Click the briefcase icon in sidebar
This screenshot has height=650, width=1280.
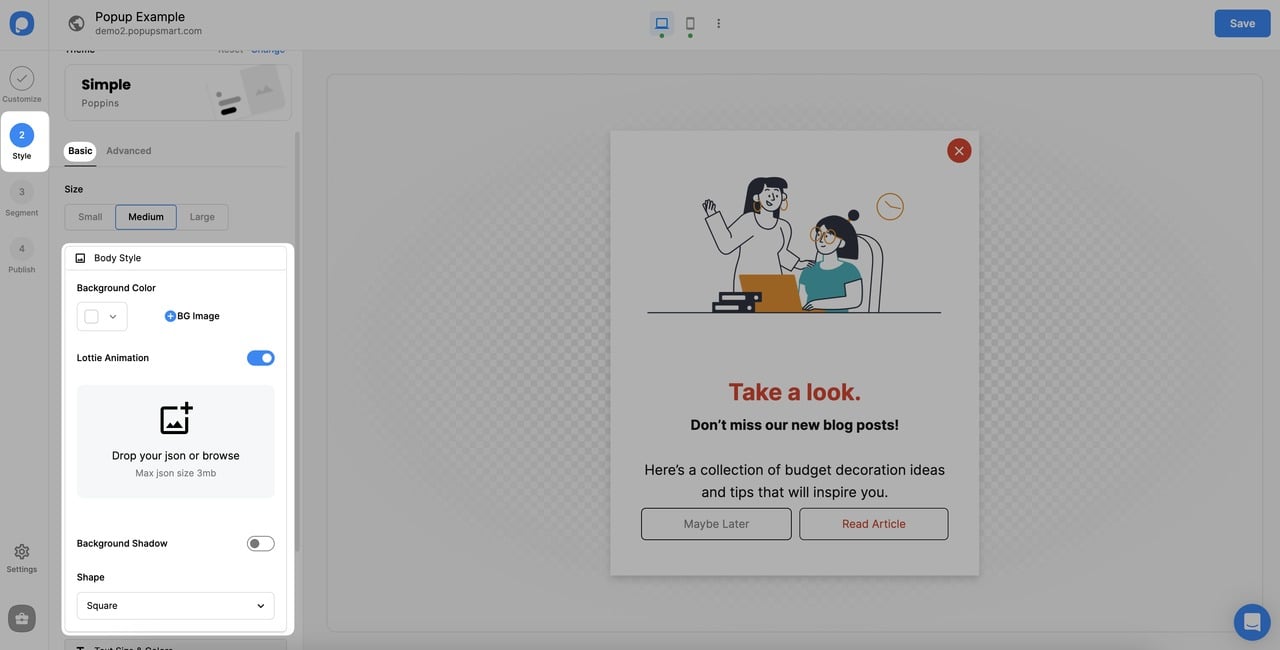(22, 618)
